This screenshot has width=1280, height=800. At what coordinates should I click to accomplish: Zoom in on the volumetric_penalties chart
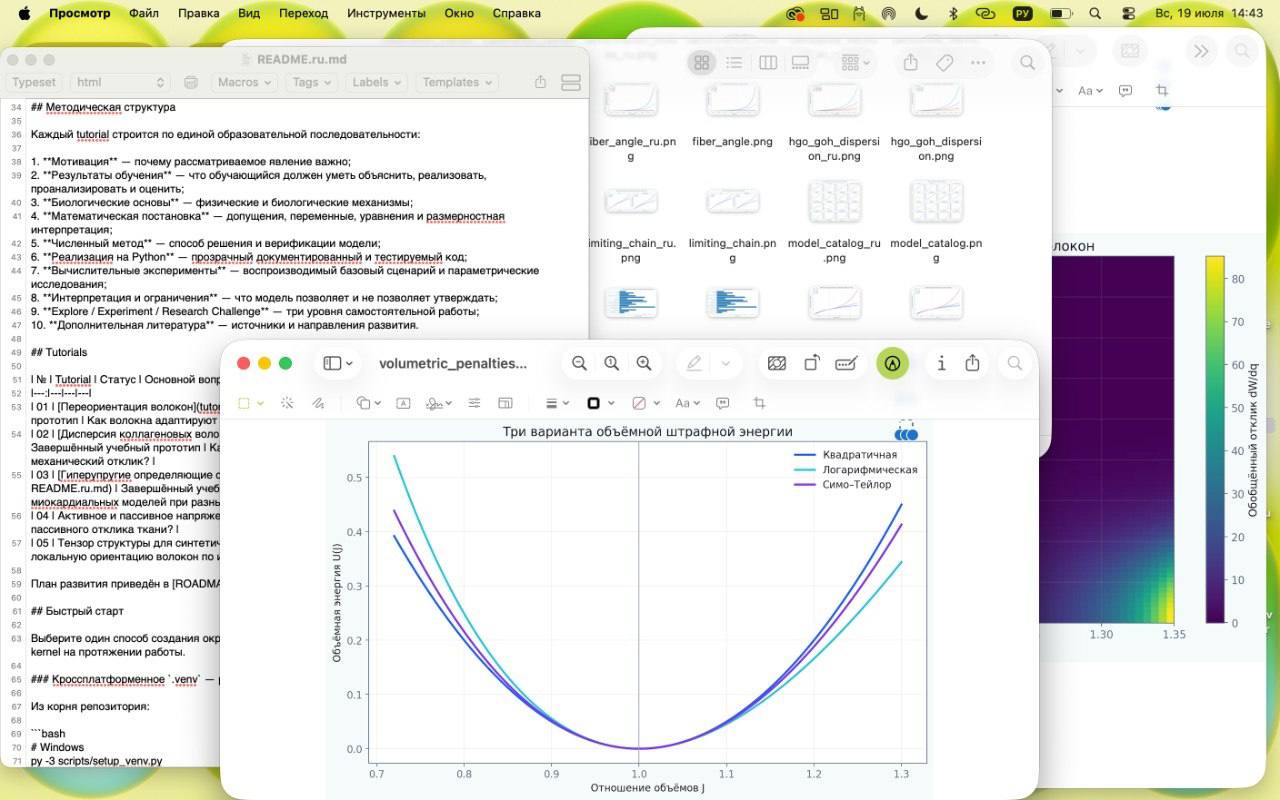pyautogui.click(x=644, y=364)
